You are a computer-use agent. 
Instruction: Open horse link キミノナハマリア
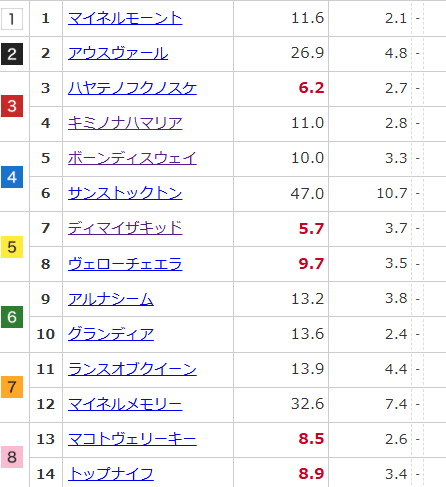(125, 123)
